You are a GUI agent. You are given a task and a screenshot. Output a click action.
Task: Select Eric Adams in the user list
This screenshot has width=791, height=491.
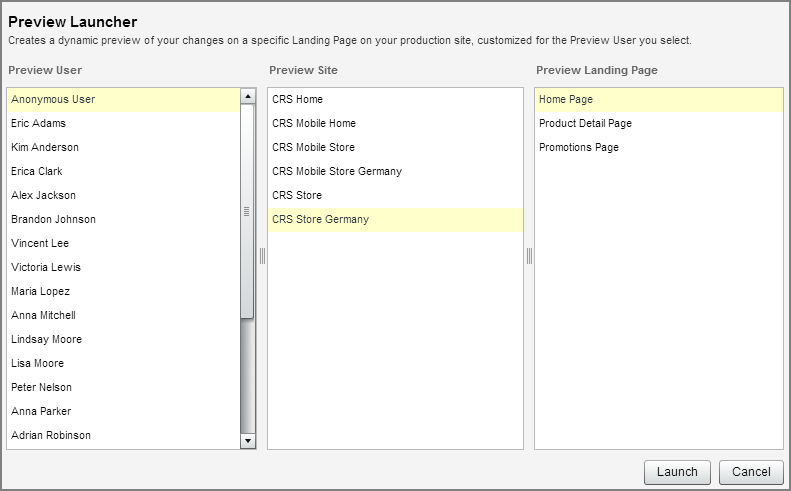pyautogui.click(x=38, y=124)
